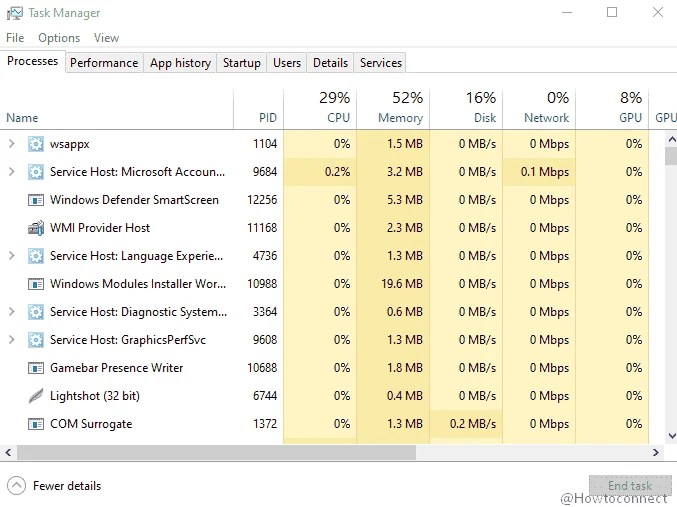Sort by the 8% GPU column header
This screenshot has width=677, height=507.
pos(612,109)
